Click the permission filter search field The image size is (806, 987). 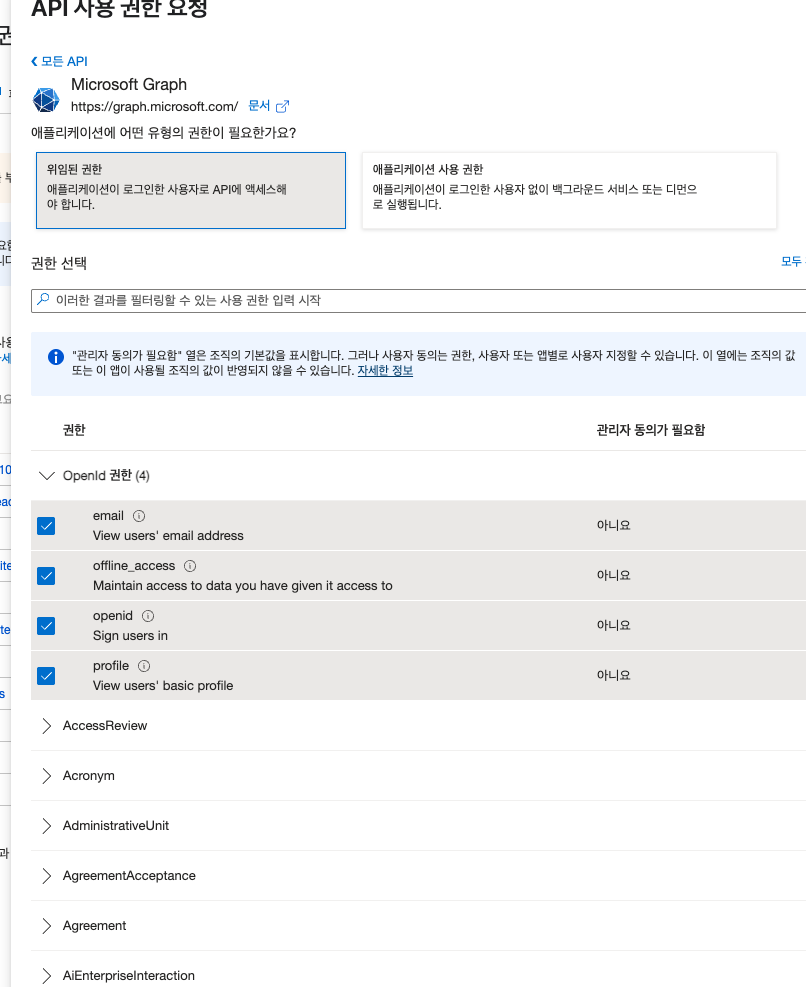coord(418,300)
